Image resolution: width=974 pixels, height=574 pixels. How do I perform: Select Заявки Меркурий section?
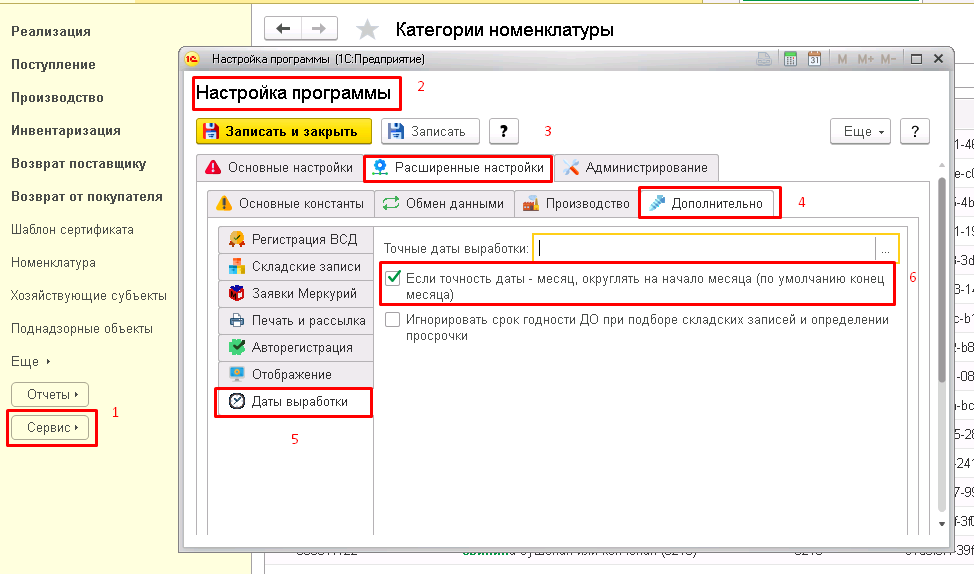pos(296,294)
